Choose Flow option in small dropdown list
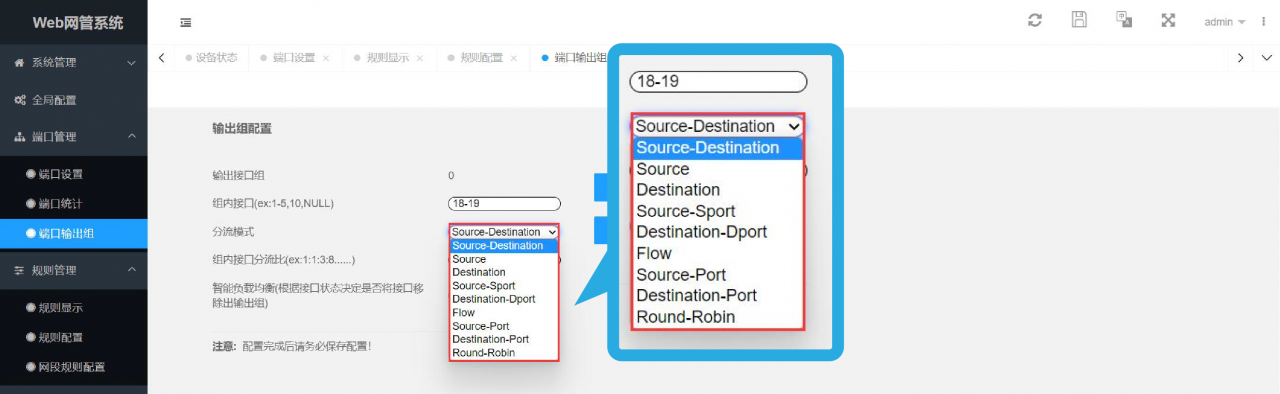1280x394 pixels. (504, 313)
